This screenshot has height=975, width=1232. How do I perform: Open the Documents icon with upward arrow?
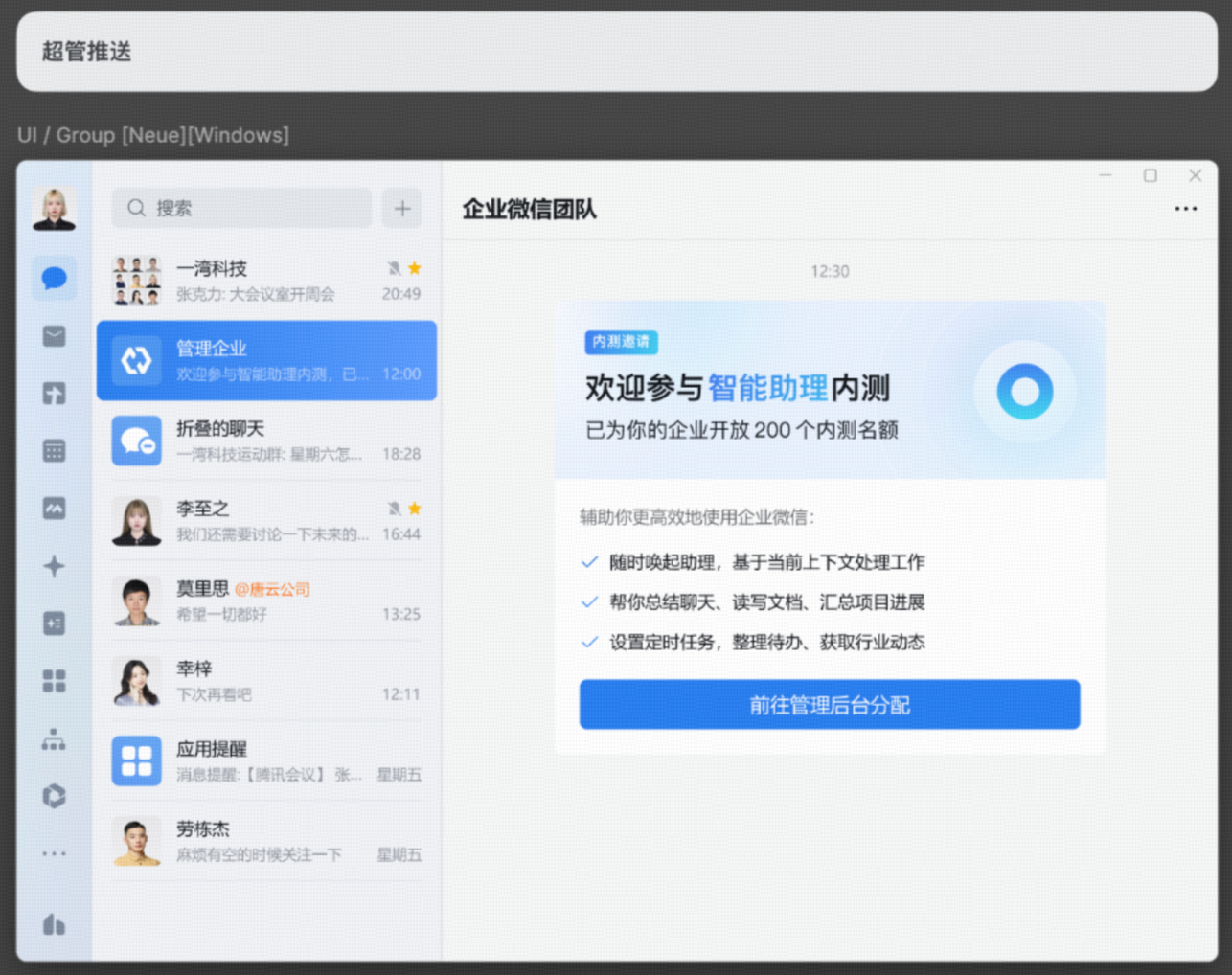(x=54, y=394)
